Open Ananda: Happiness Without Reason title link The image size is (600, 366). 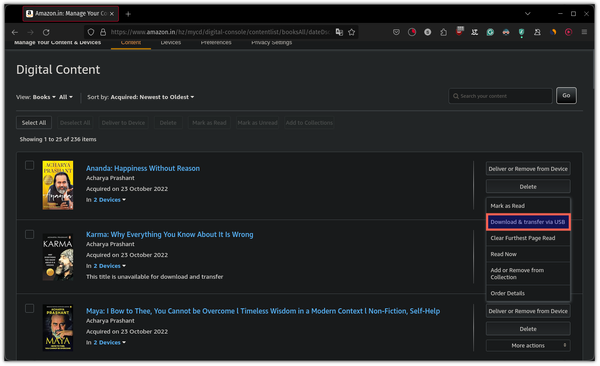click(x=143, y=168)
